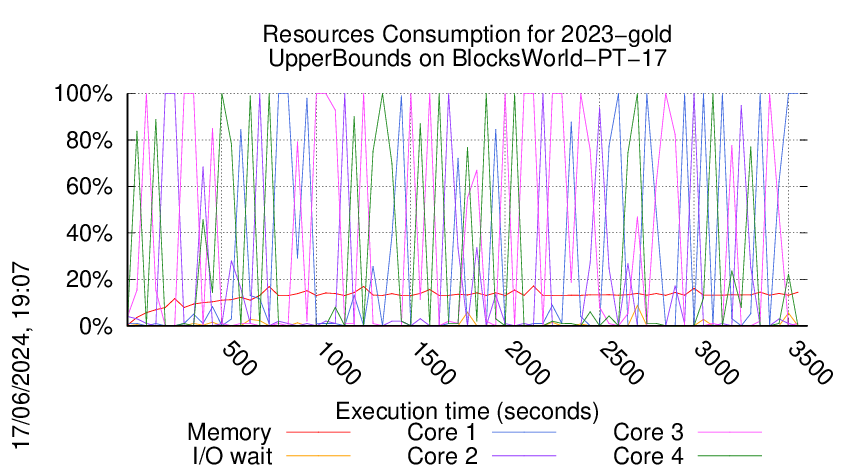
Task: Click the 3000 x-axis tick label
Action: (716, 363)
